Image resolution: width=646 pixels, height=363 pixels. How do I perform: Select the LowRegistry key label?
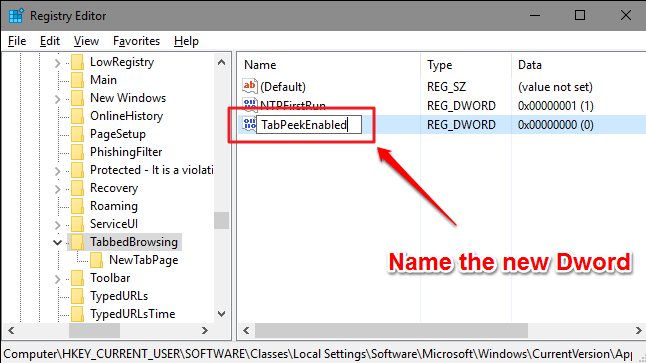[122, 62]
